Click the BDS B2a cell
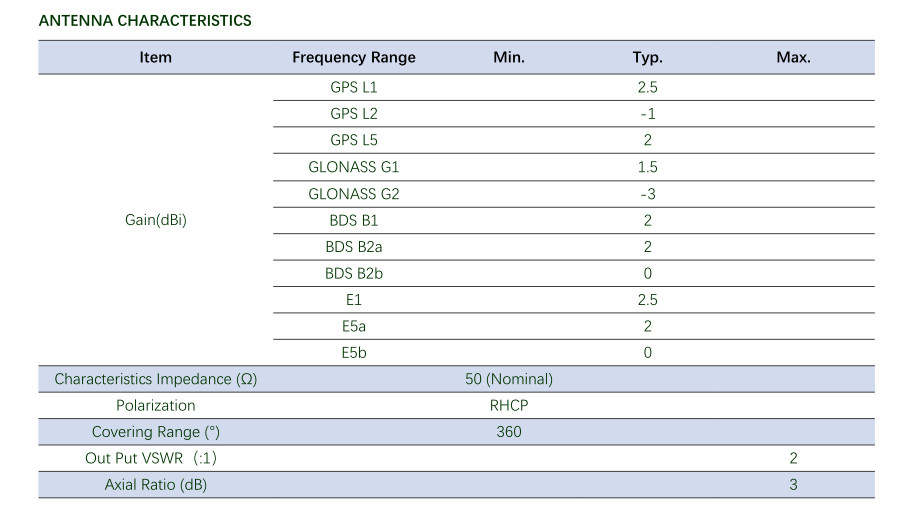This screenshot has height=515, width=911. click(353, 247)
